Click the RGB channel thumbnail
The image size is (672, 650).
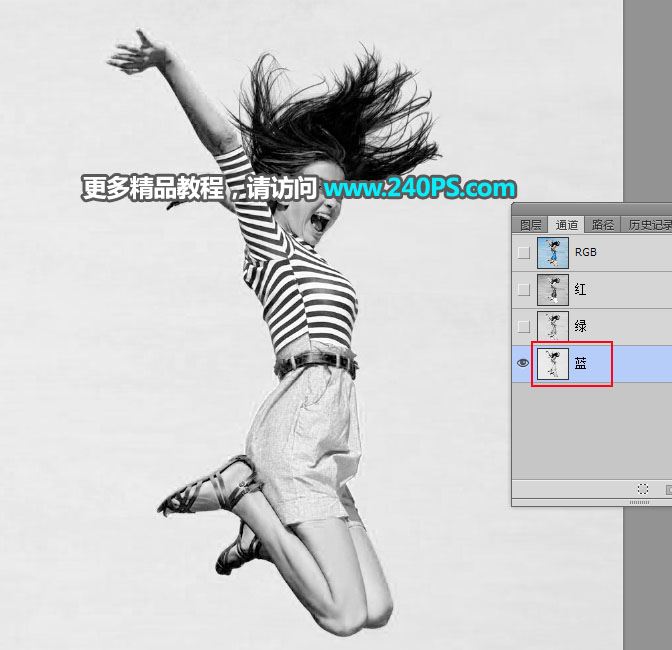pos(553,253)
